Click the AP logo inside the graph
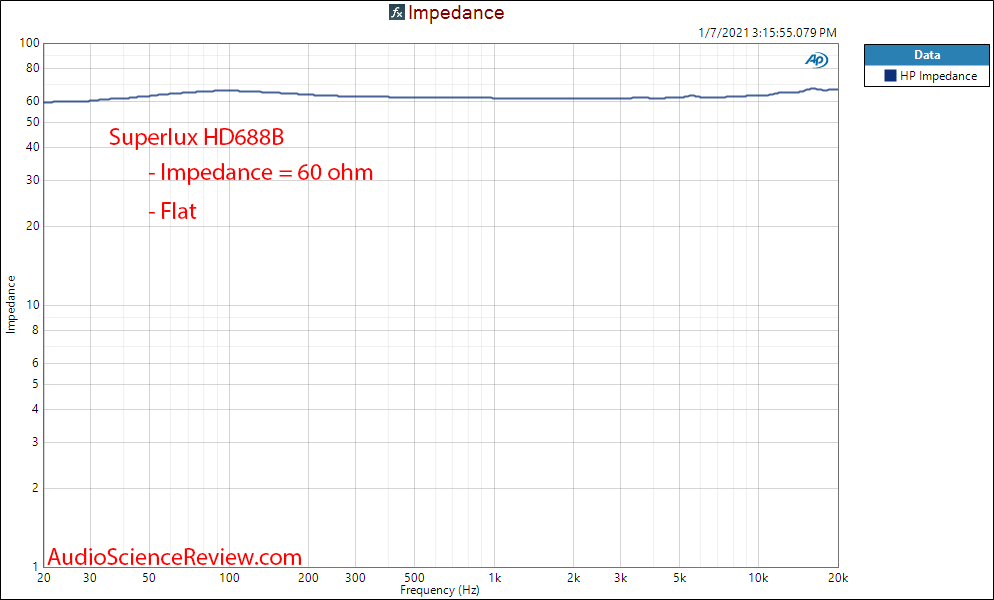 (816, 60)
